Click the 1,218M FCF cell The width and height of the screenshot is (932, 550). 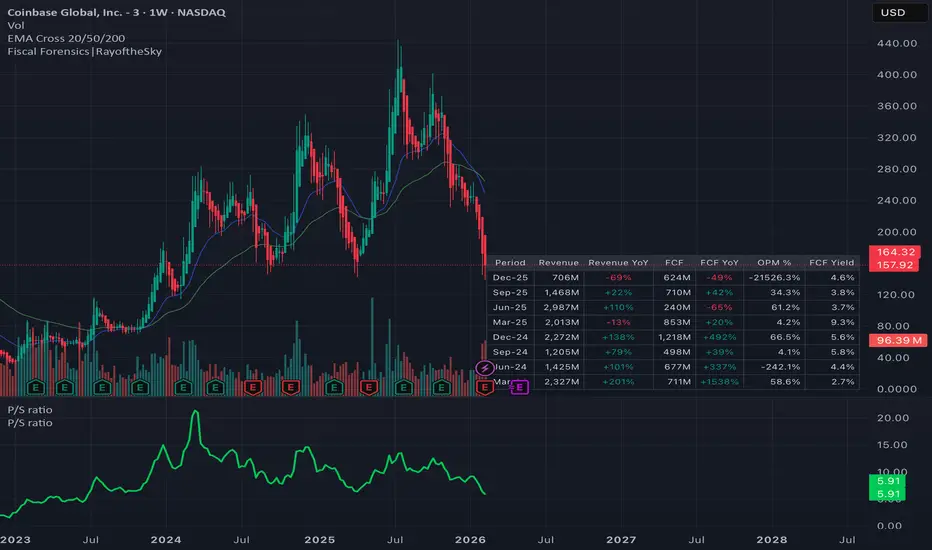click(x=674, y=337)
